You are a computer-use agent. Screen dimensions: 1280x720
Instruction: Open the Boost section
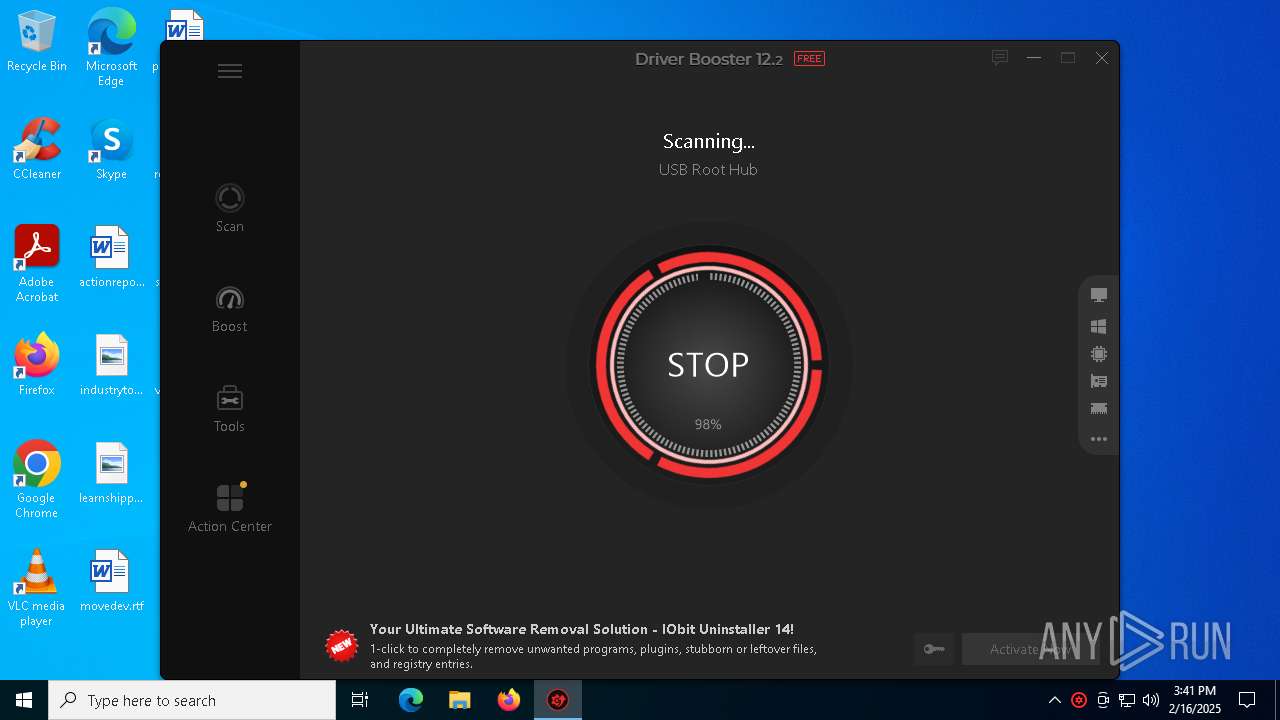pyautogui.click(x=230, y=309)
